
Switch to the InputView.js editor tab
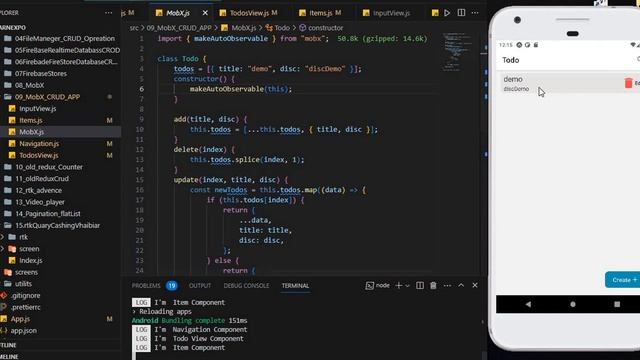387,13
